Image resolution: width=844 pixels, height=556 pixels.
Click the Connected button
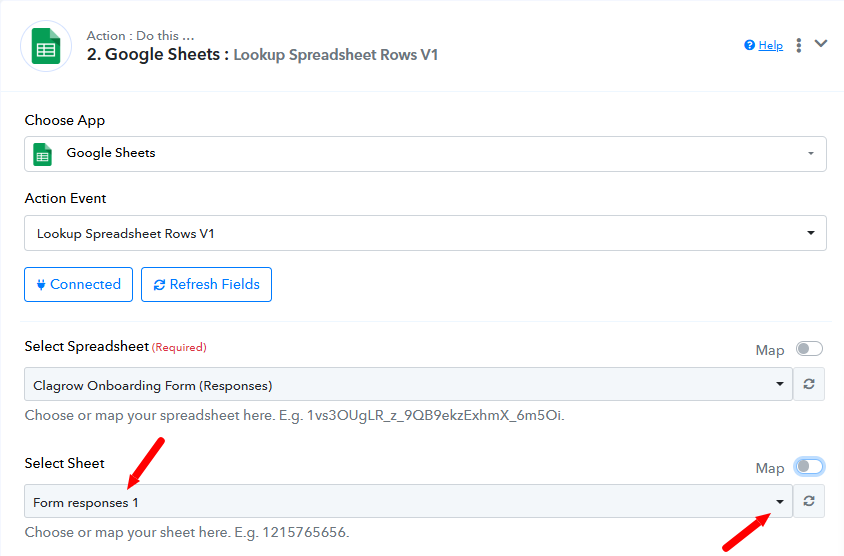point(79,284)
